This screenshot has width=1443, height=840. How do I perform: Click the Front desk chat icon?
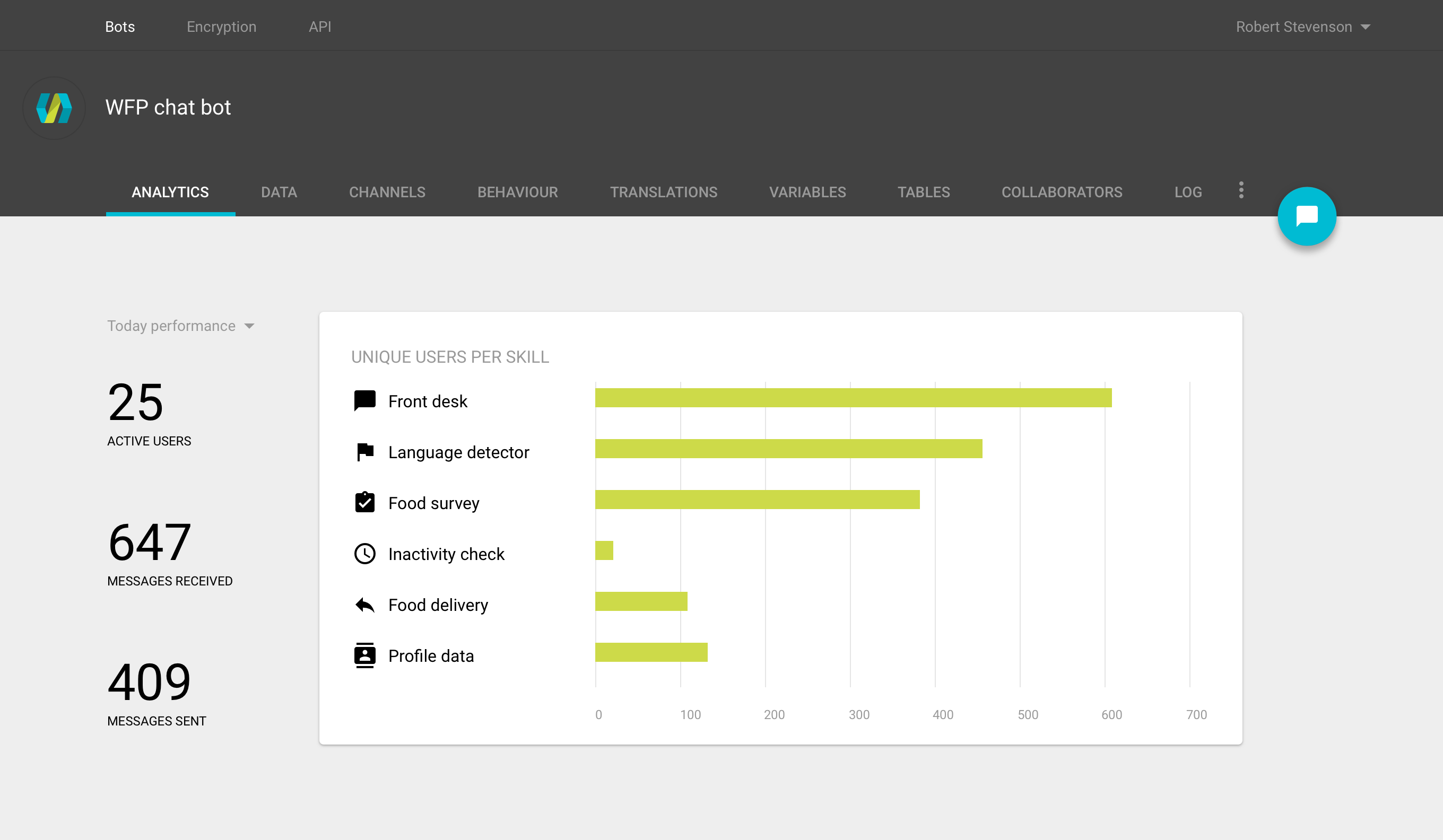364,400
